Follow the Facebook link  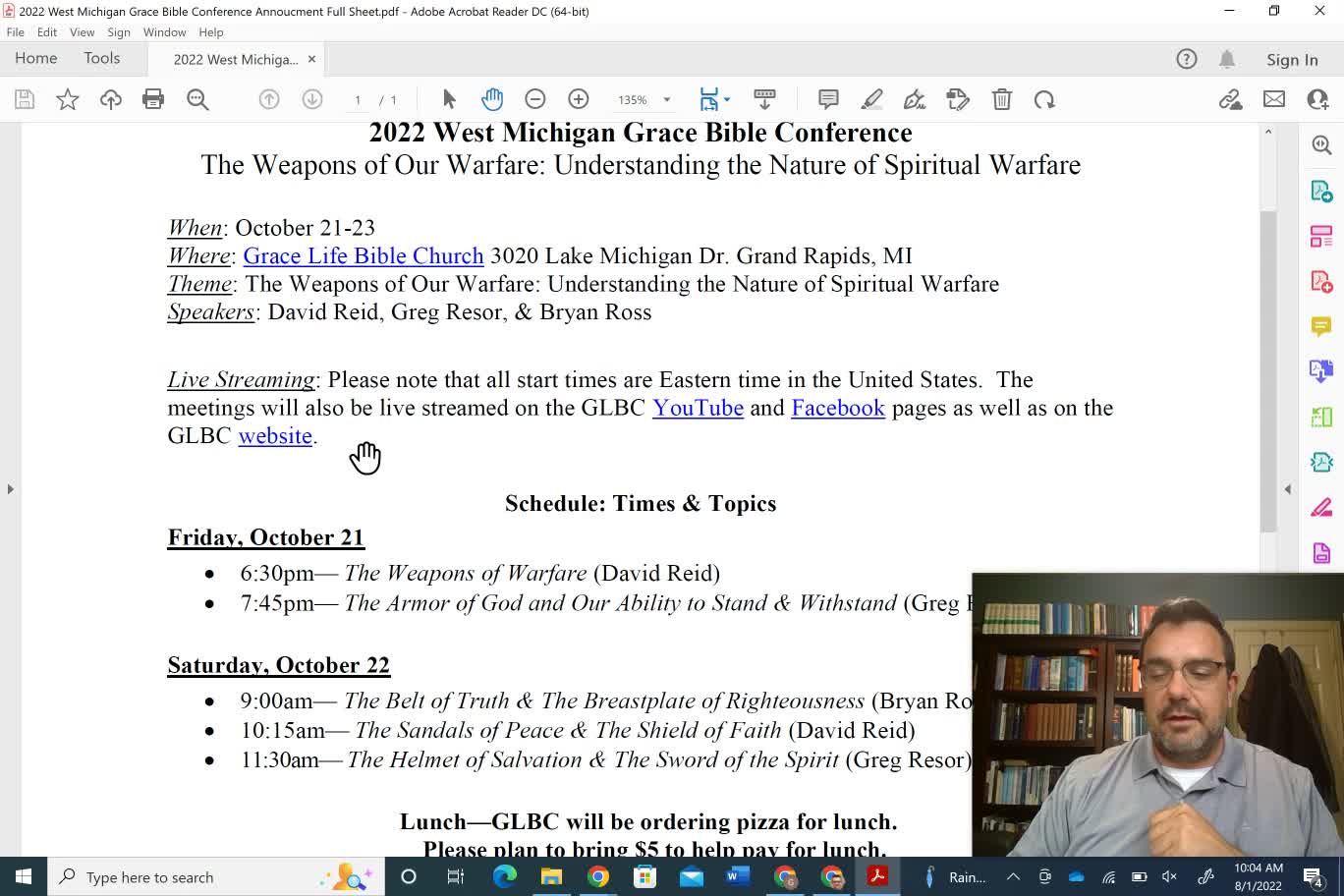[838, 408]
